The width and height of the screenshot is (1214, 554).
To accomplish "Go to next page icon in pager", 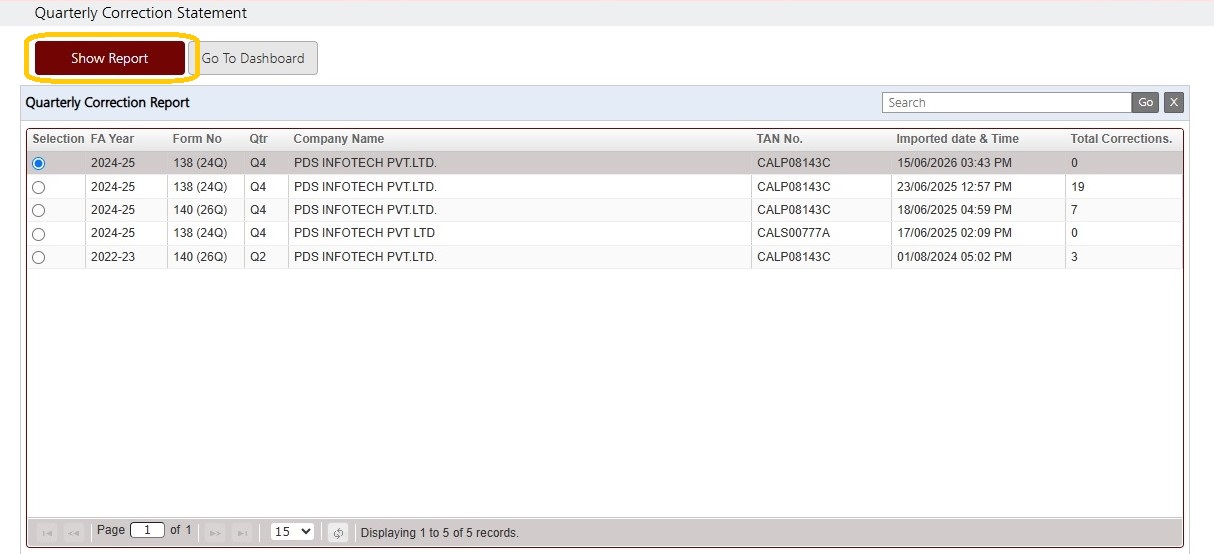I will pyautogui.click(x=214, y=533).
